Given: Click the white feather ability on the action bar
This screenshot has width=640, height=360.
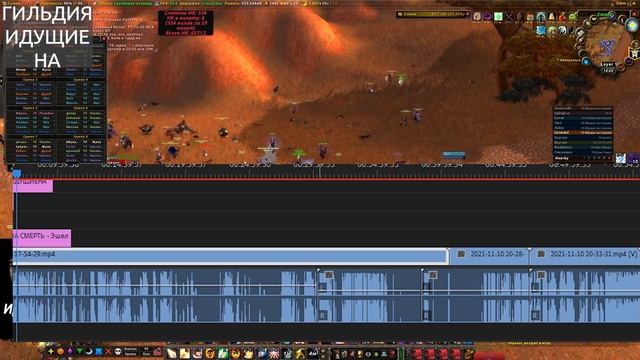Looking at the screenshot, I should coord(172,353).
